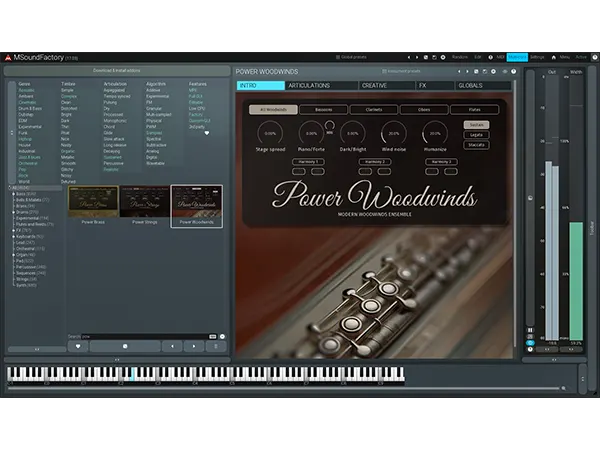
Task: Select the All Woodwinds section button
Action: [273, 110]
